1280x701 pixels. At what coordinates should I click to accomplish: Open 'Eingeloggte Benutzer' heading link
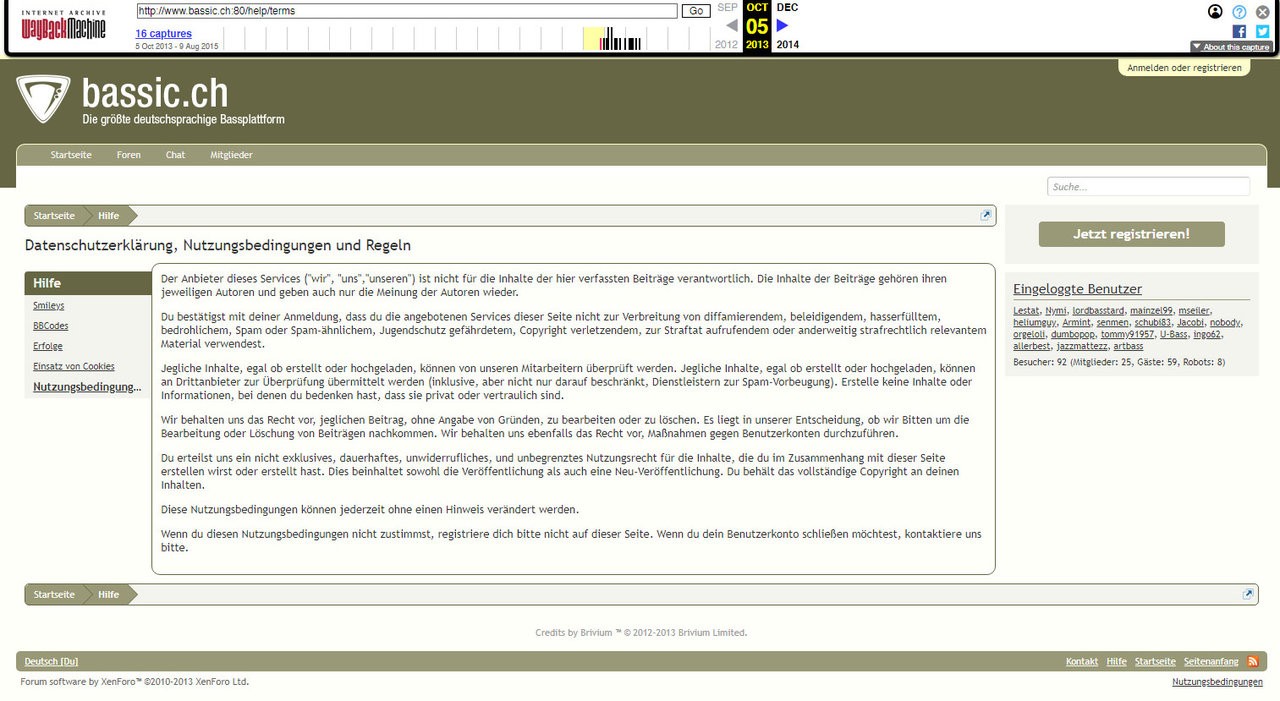(x=1077, y=289)
